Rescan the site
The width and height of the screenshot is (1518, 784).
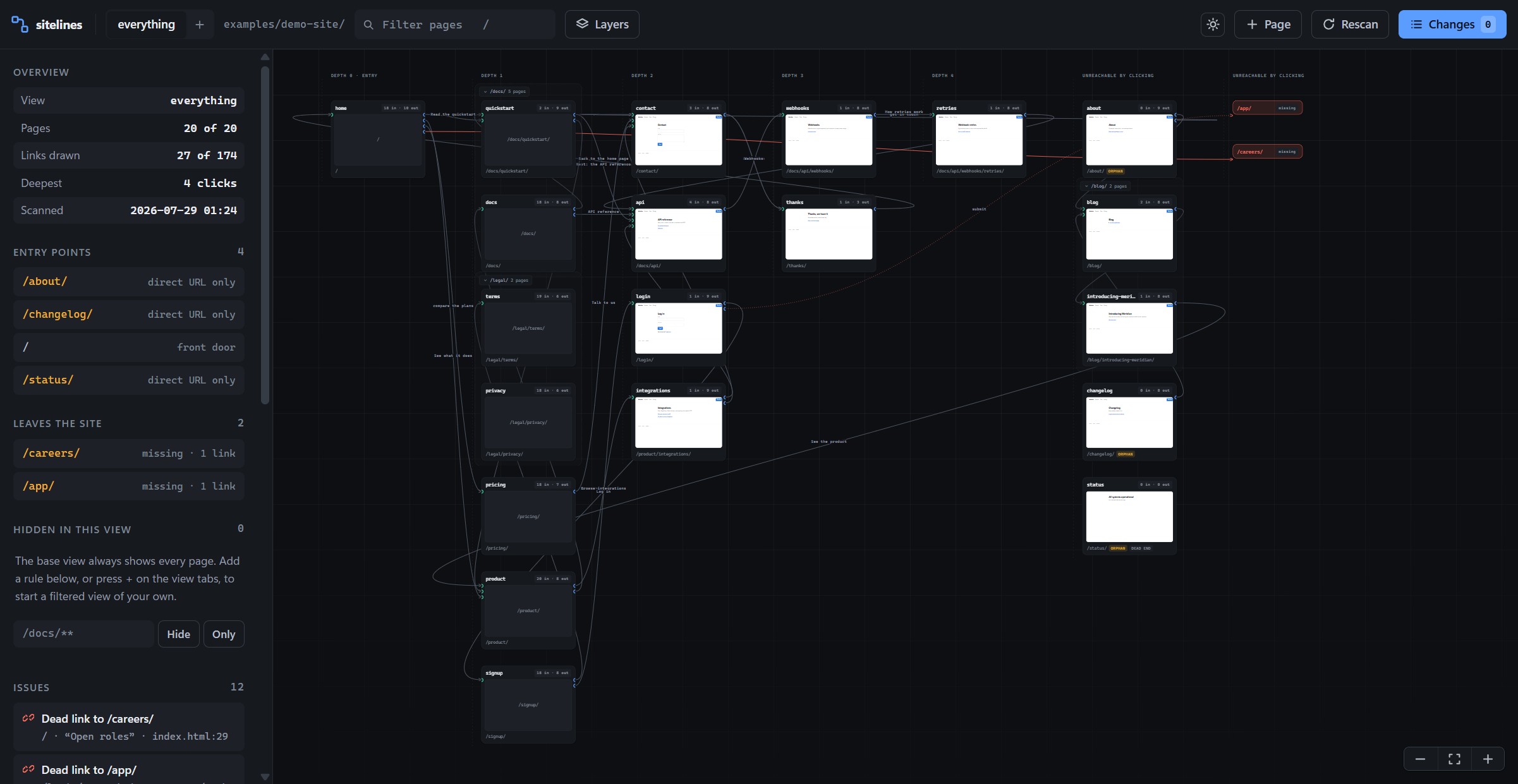coord(1350,25)
